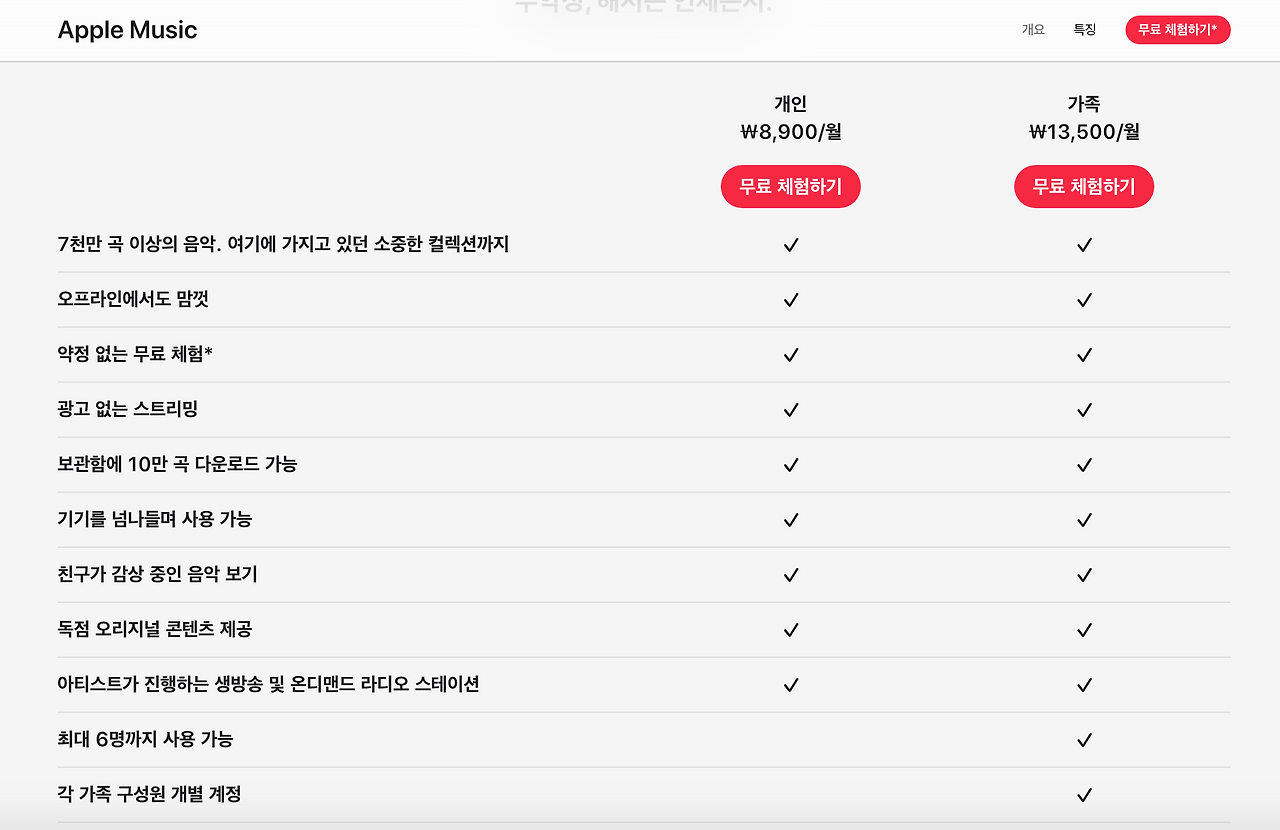1280x830 pixels.
Task: Click 가족 checkmark for 오프라인에서도 맘껏 row
Action: tap(1084, 300)
